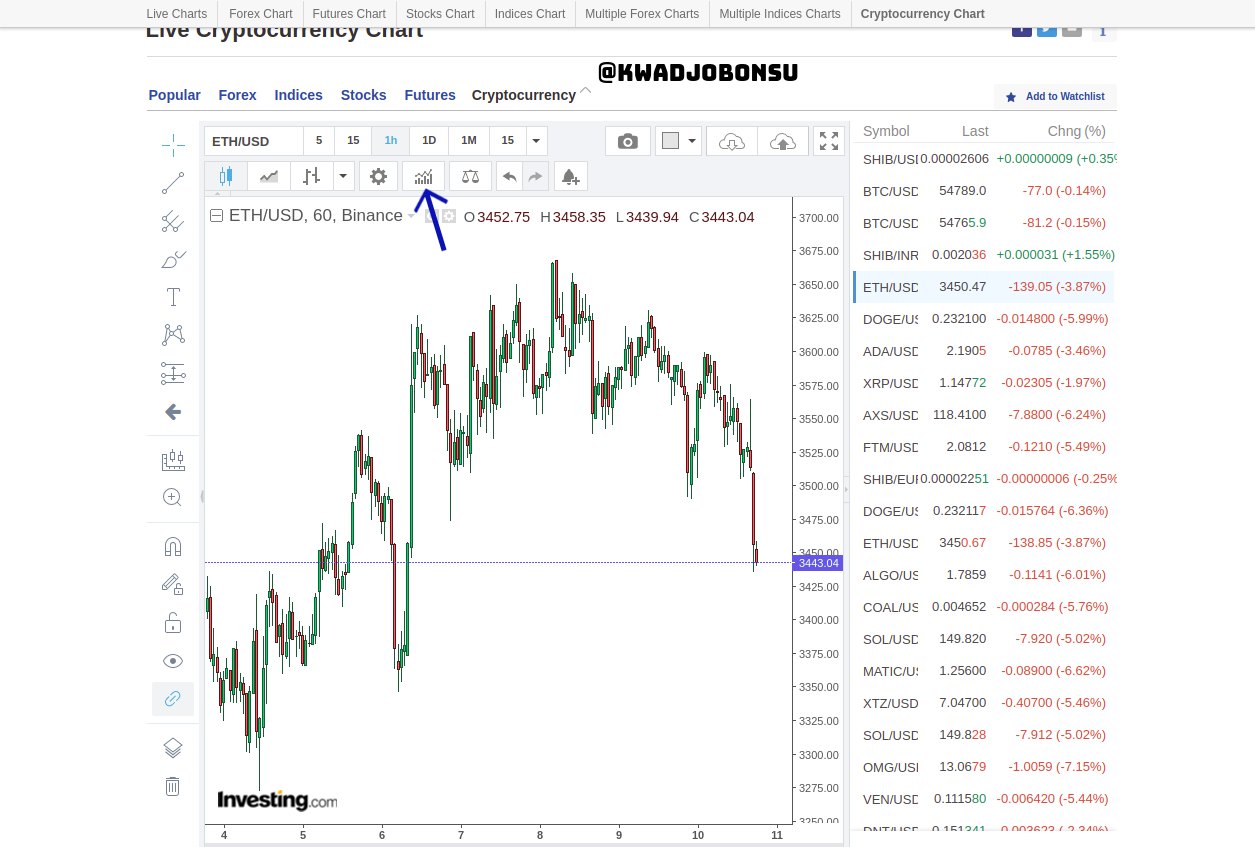Click the watchlist panel collapse handle

coord(847,489)
